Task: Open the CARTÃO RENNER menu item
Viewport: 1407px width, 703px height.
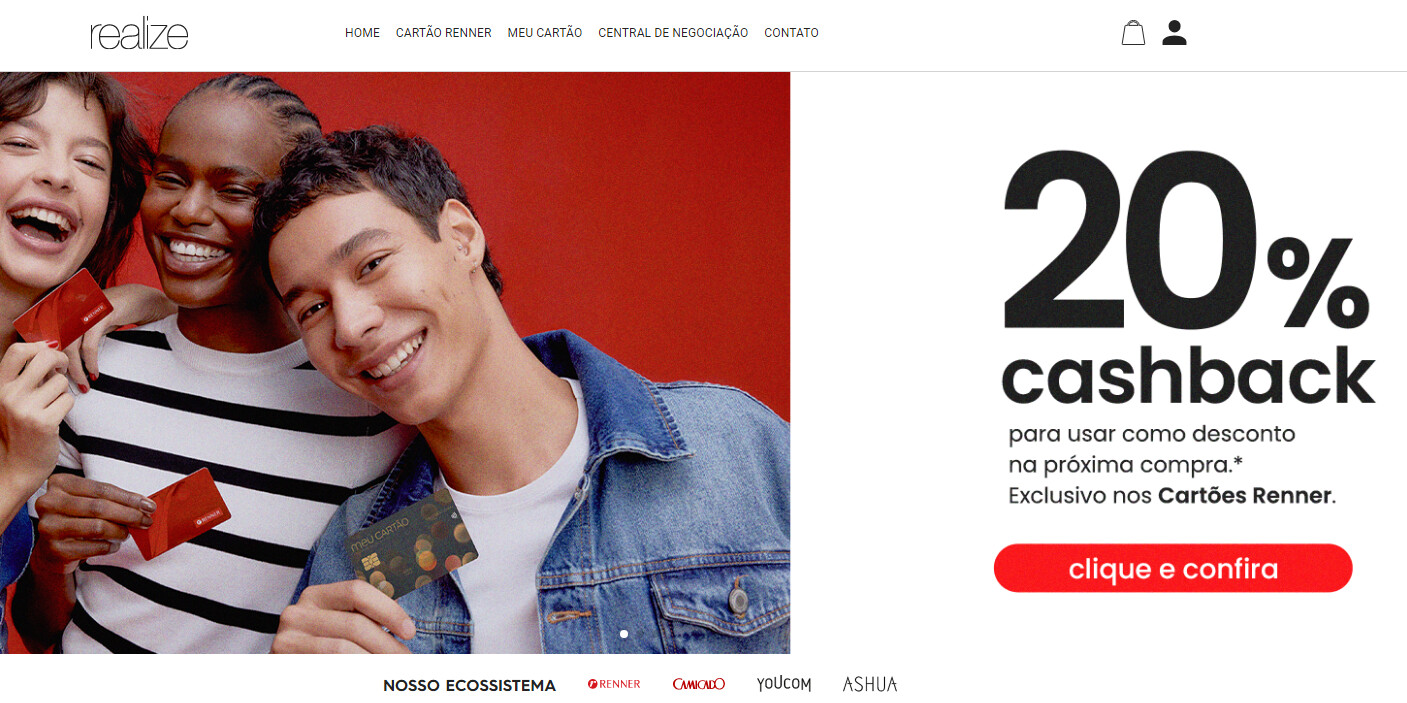Action: (444, 33)
